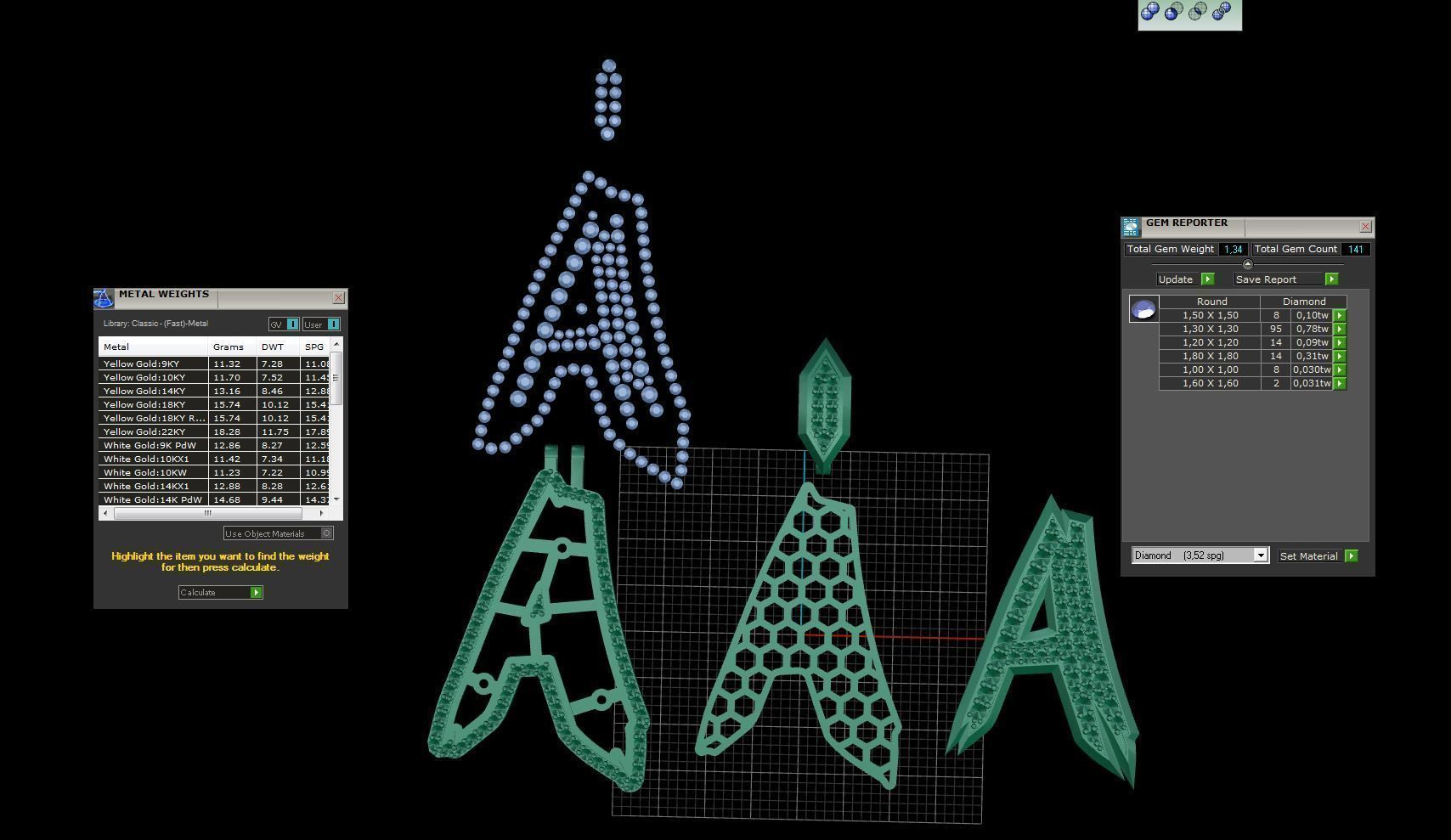
Task: Select White Gold:14KX1 row
Action: tap(214, 486)
